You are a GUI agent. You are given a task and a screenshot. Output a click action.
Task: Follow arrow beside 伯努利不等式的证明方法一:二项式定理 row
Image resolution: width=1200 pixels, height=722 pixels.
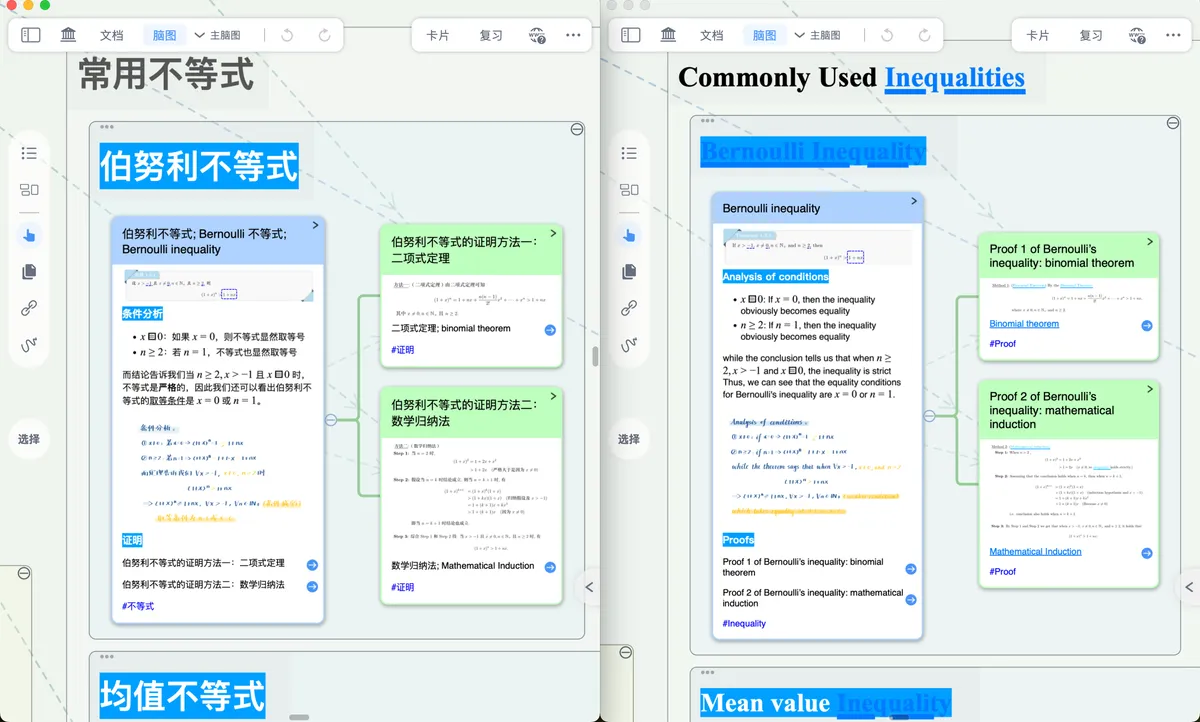(312, 564)
